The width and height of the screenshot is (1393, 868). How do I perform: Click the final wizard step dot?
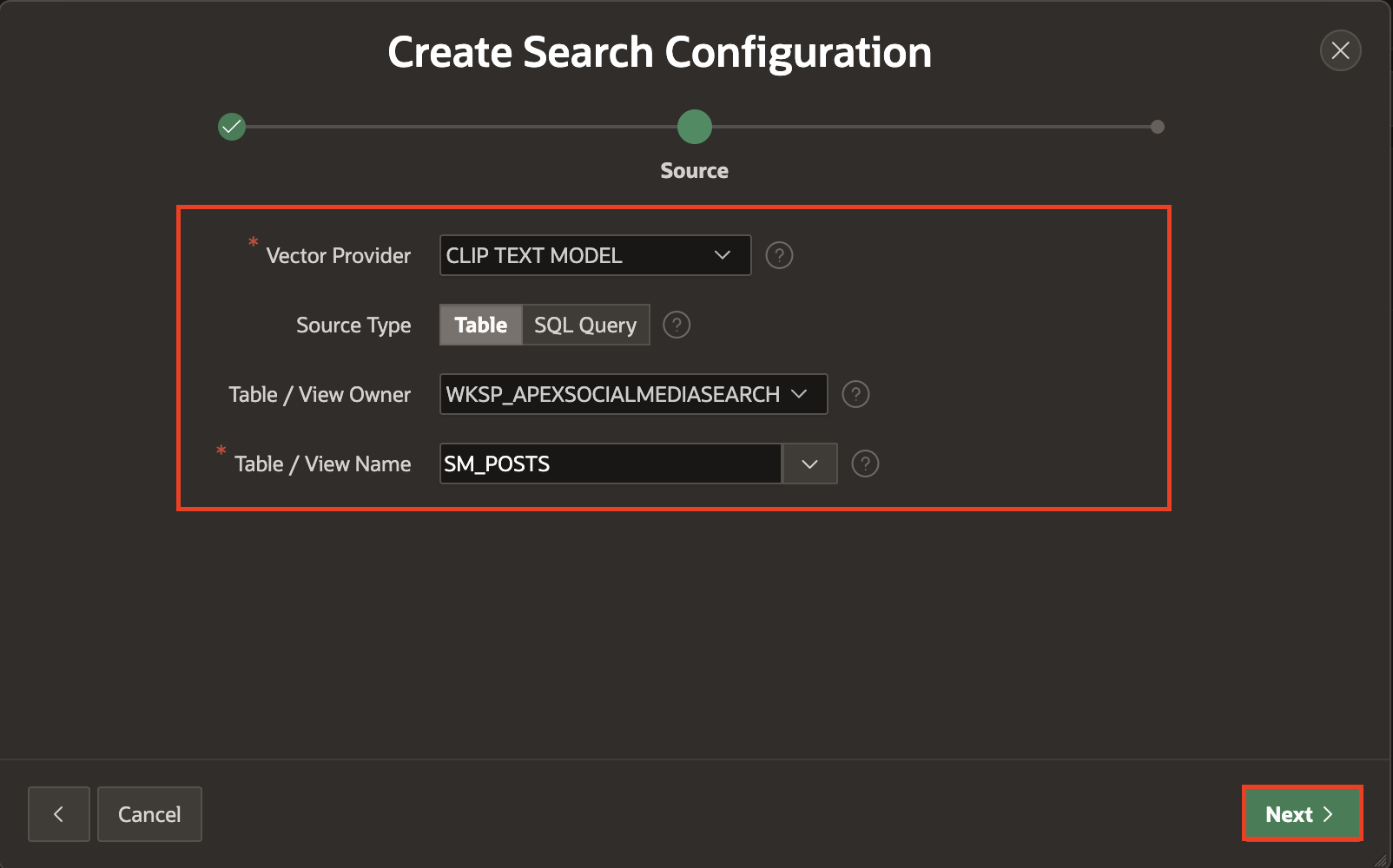pos(1157,127)
